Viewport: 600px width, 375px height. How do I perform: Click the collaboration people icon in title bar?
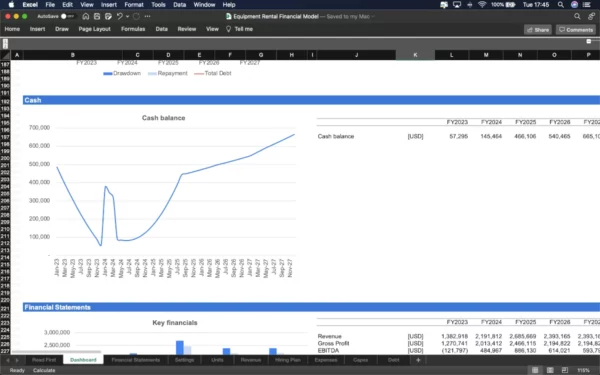click(x=592, y=16)
